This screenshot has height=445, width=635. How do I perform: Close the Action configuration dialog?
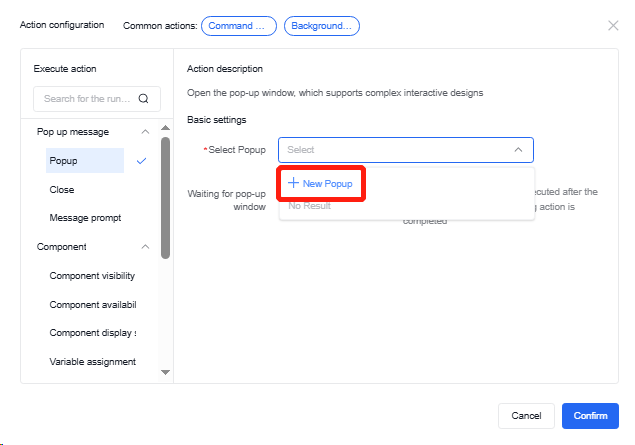(x=613, y=25)
